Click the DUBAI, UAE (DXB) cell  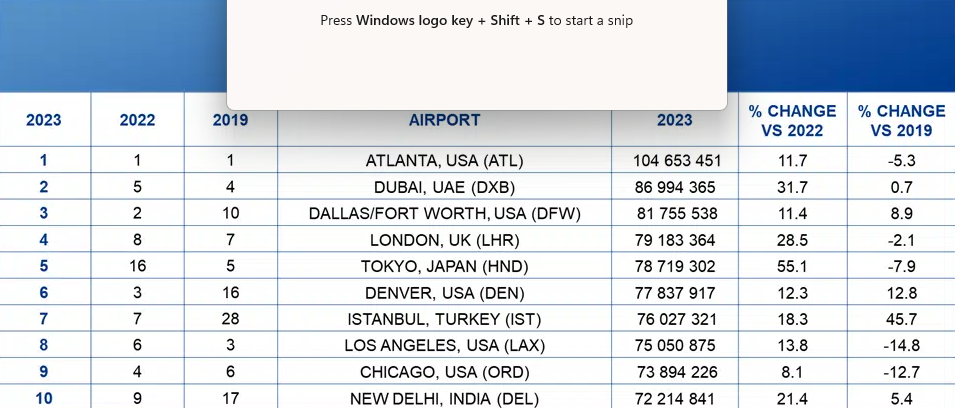point(444,187)
